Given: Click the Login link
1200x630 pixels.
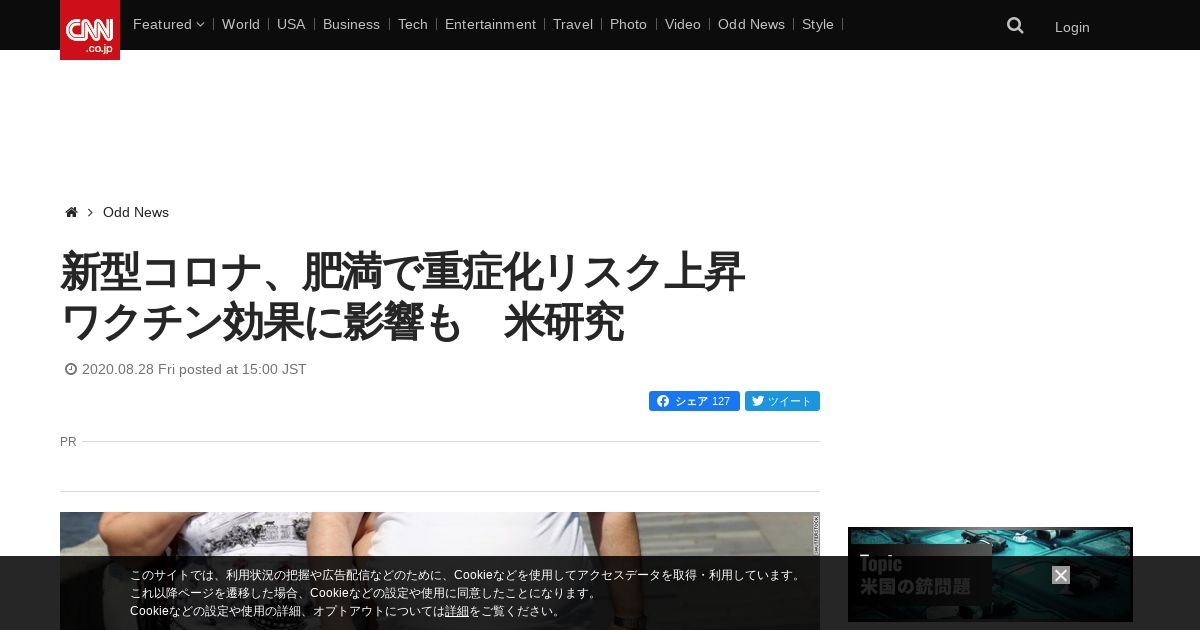Looking at the screenshot, I should coord(1072,27).
